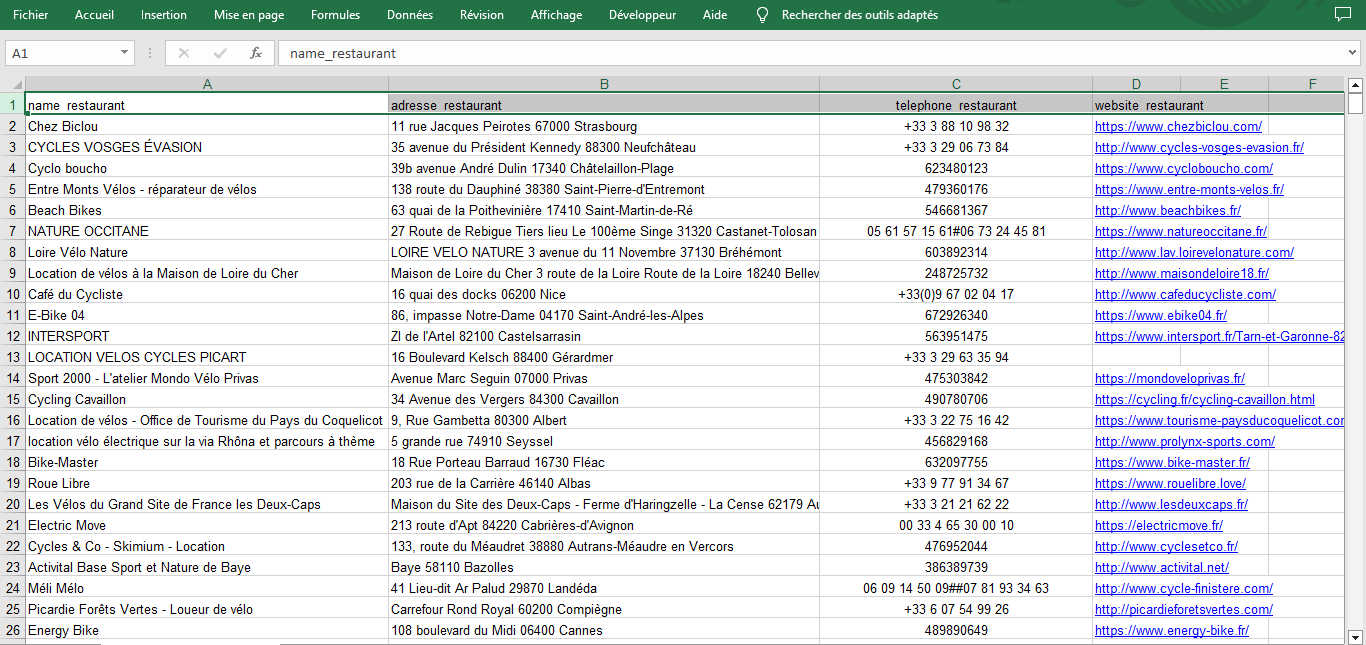Click the INTERSPORT name cell
This screenshot has height=645, width=1366.
coord(207,337)
